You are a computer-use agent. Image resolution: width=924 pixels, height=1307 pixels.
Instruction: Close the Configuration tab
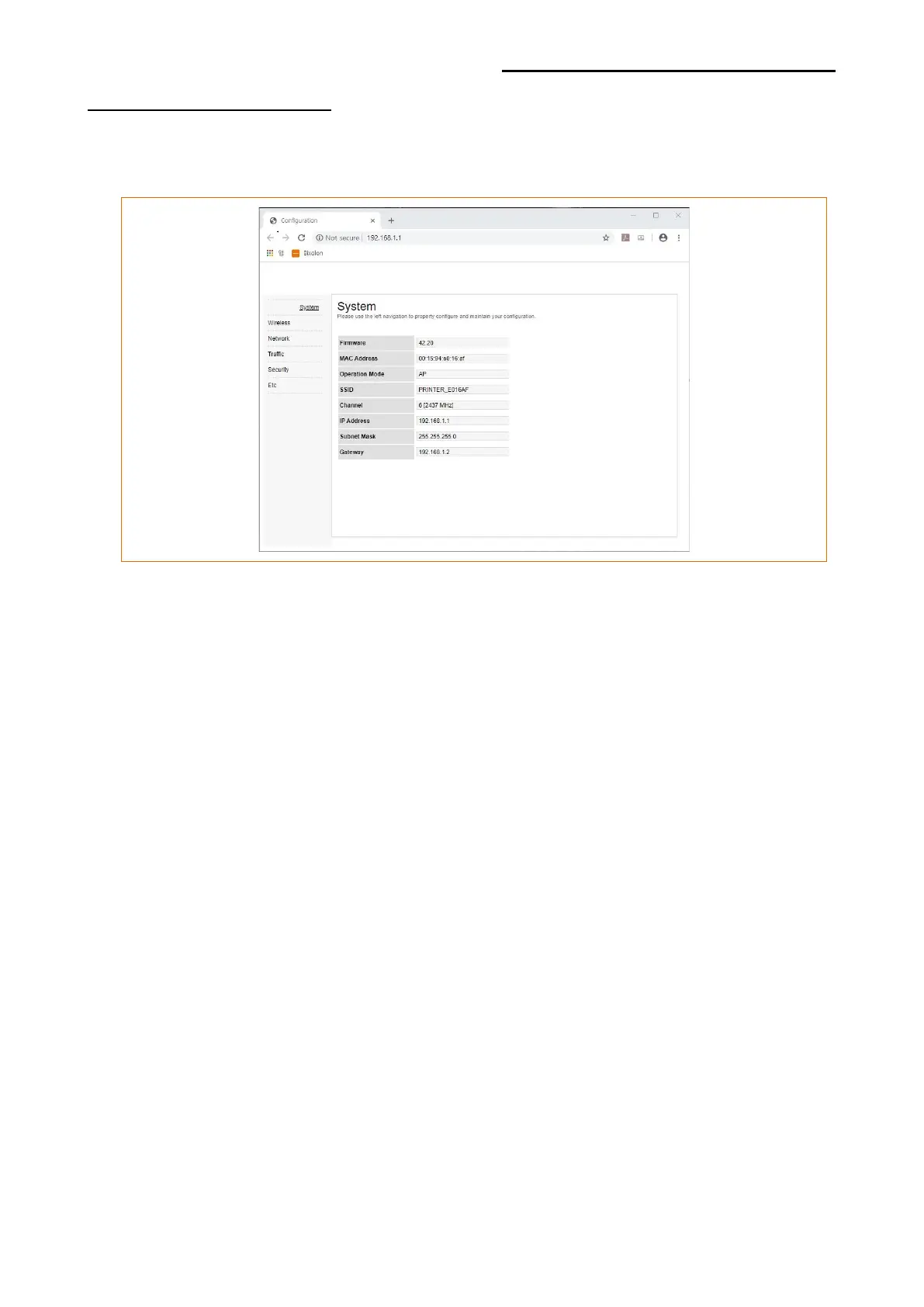click(x=372, y=220)
